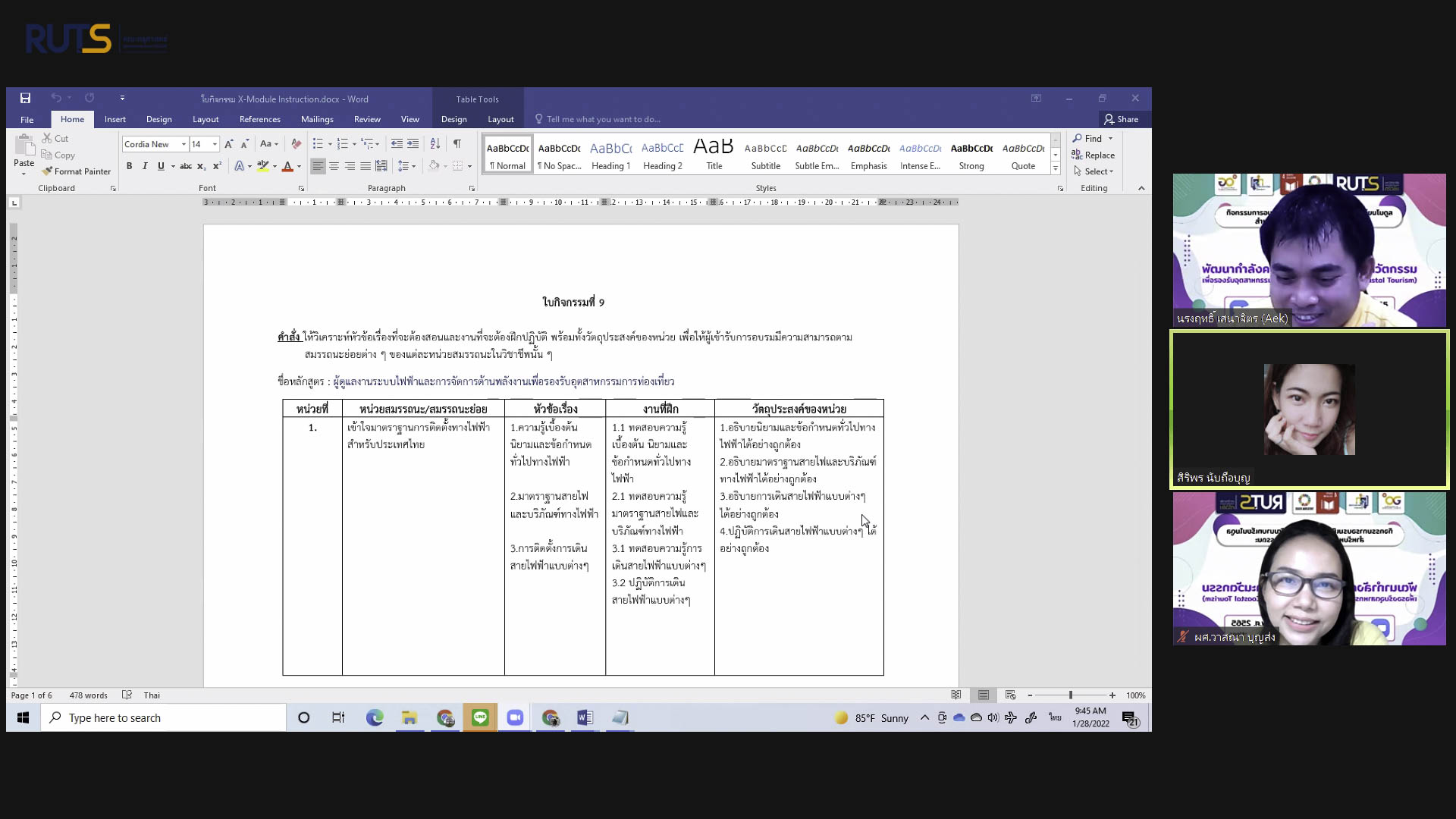
Task: Zoom out with minus button
Action: 1029,695
